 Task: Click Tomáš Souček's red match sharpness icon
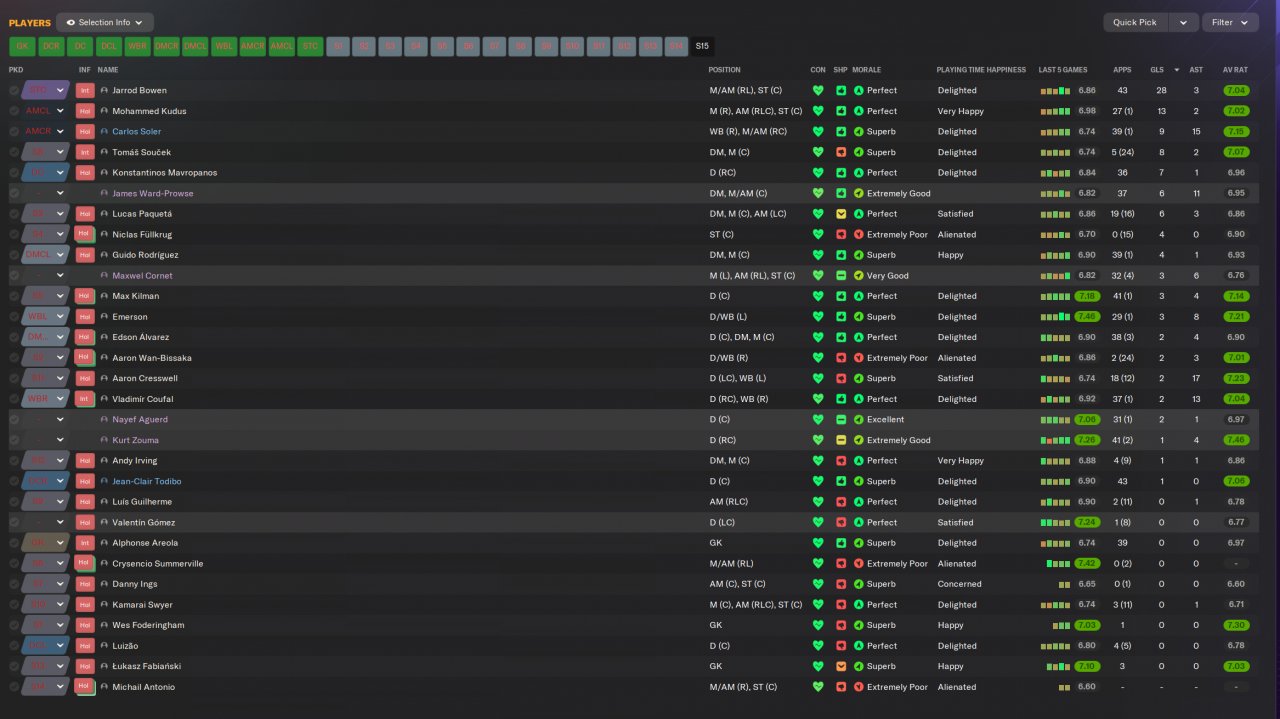coord(841,152)
